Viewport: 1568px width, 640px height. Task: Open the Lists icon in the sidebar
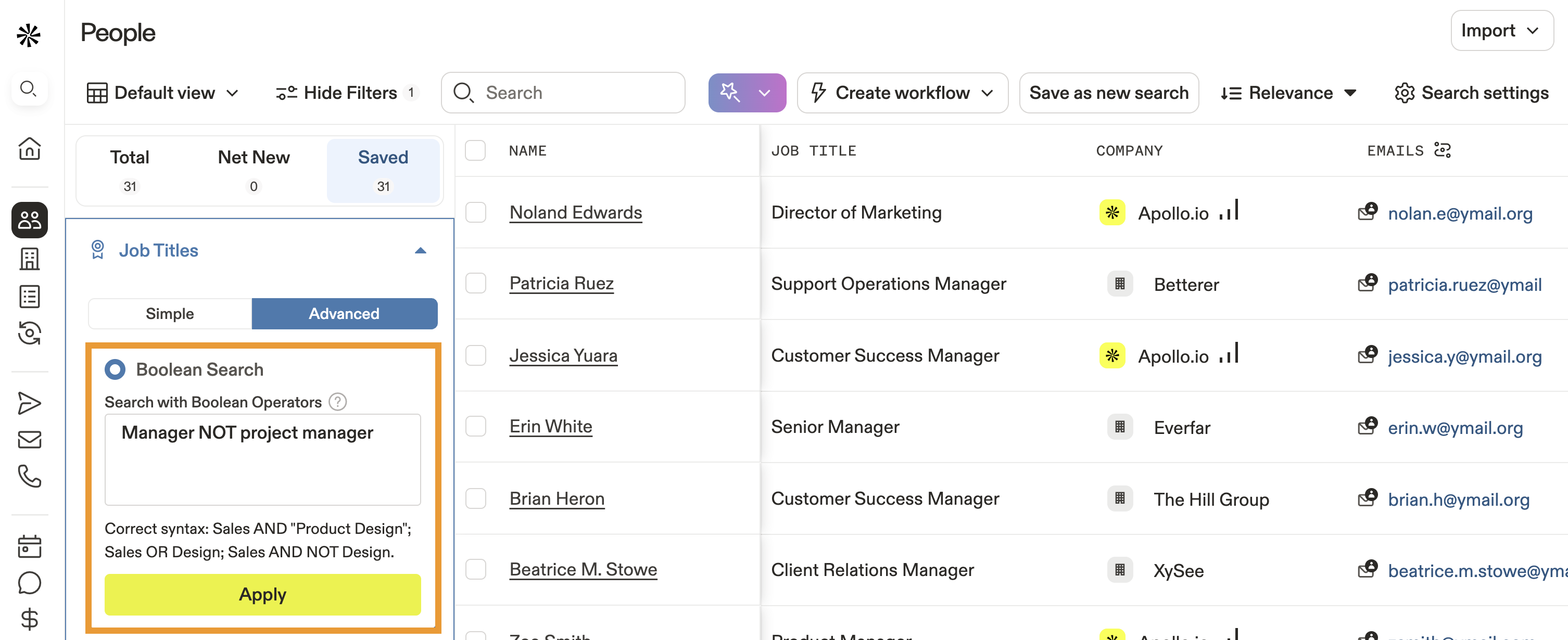click(x=29, y=296)
